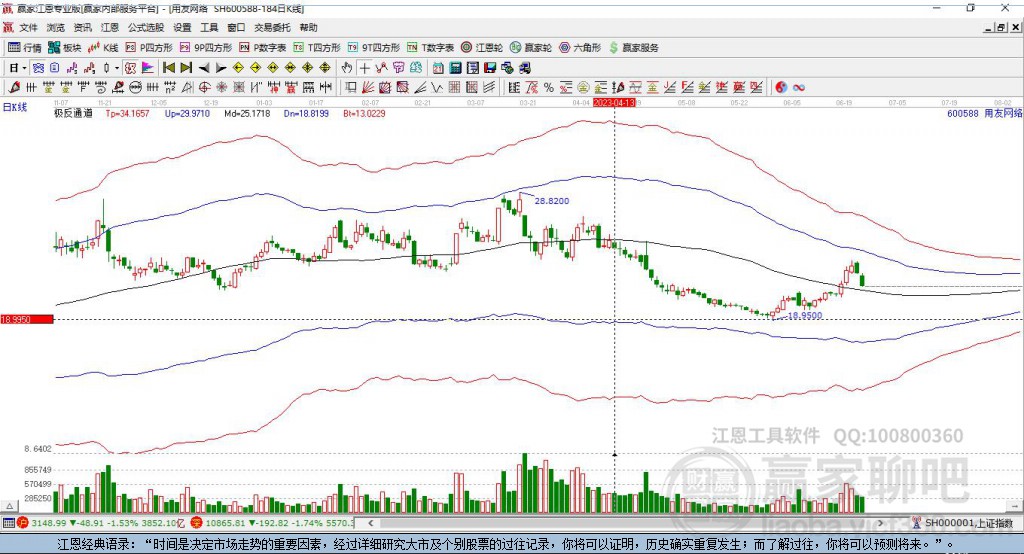Open the 浏览 menu
The image size is (1024, 554).
click(x=56, y=27)
